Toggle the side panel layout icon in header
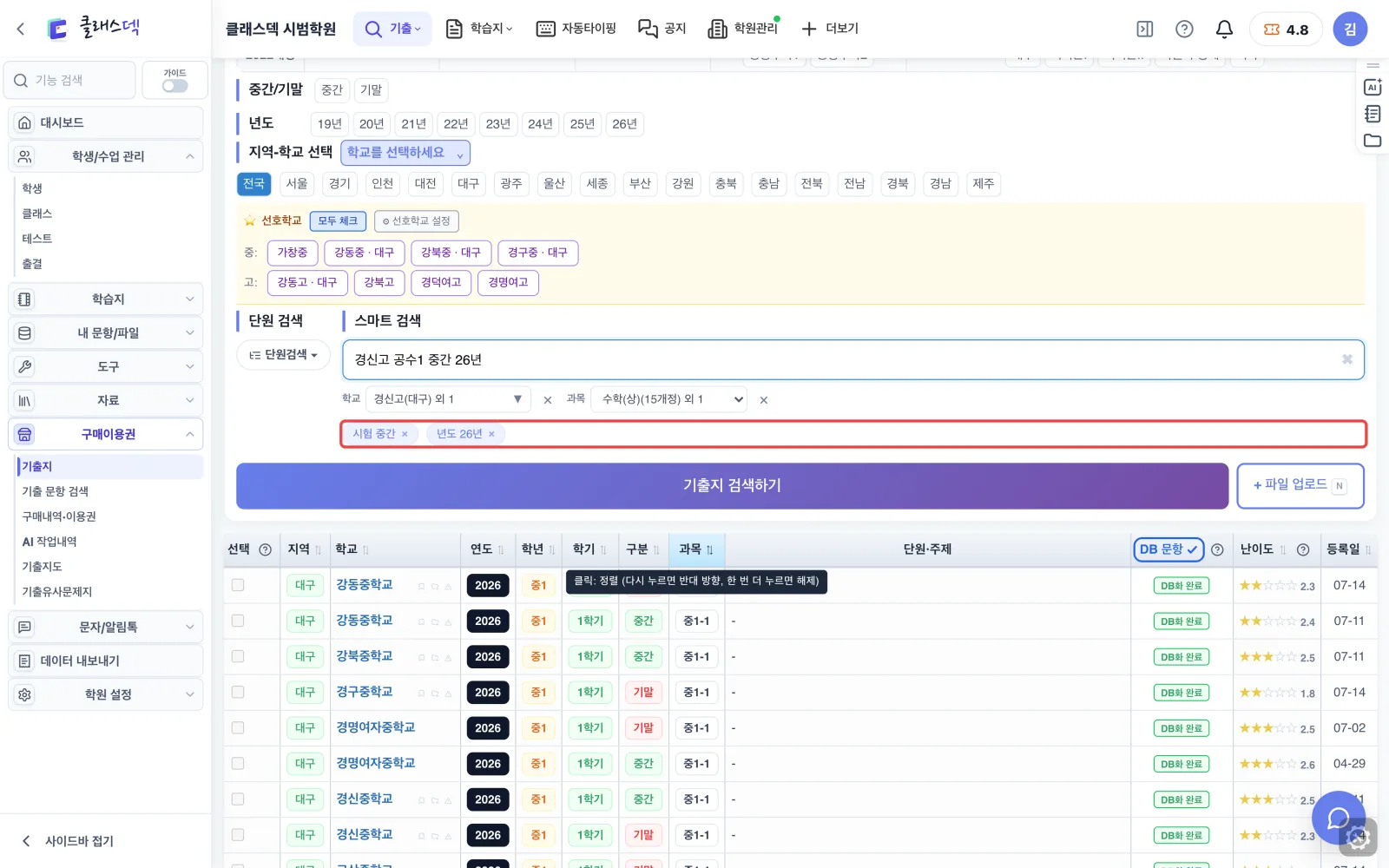Screen dimensions: 1389x868 [x=1145, y=29]
